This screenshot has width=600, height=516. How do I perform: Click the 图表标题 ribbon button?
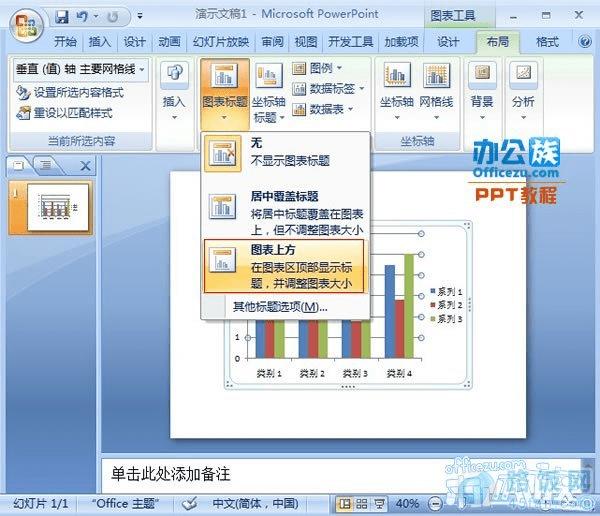click(225, 93)
